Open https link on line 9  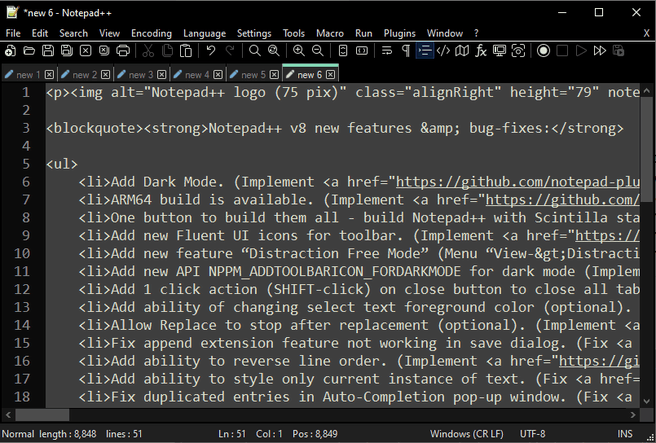pyautogui.click(x=607, y=236)
